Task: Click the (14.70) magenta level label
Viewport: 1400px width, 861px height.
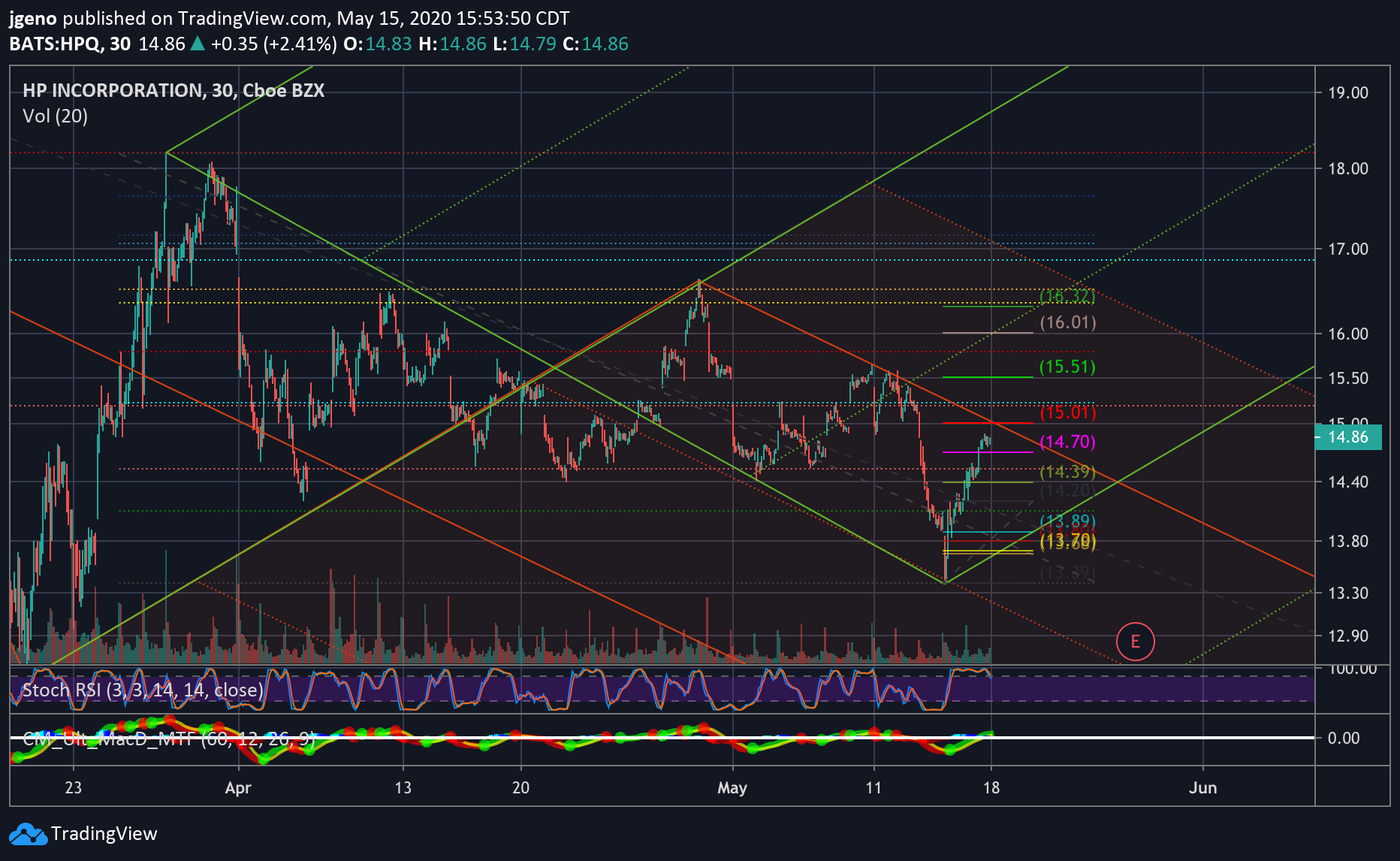Action: coord(1067,442)
